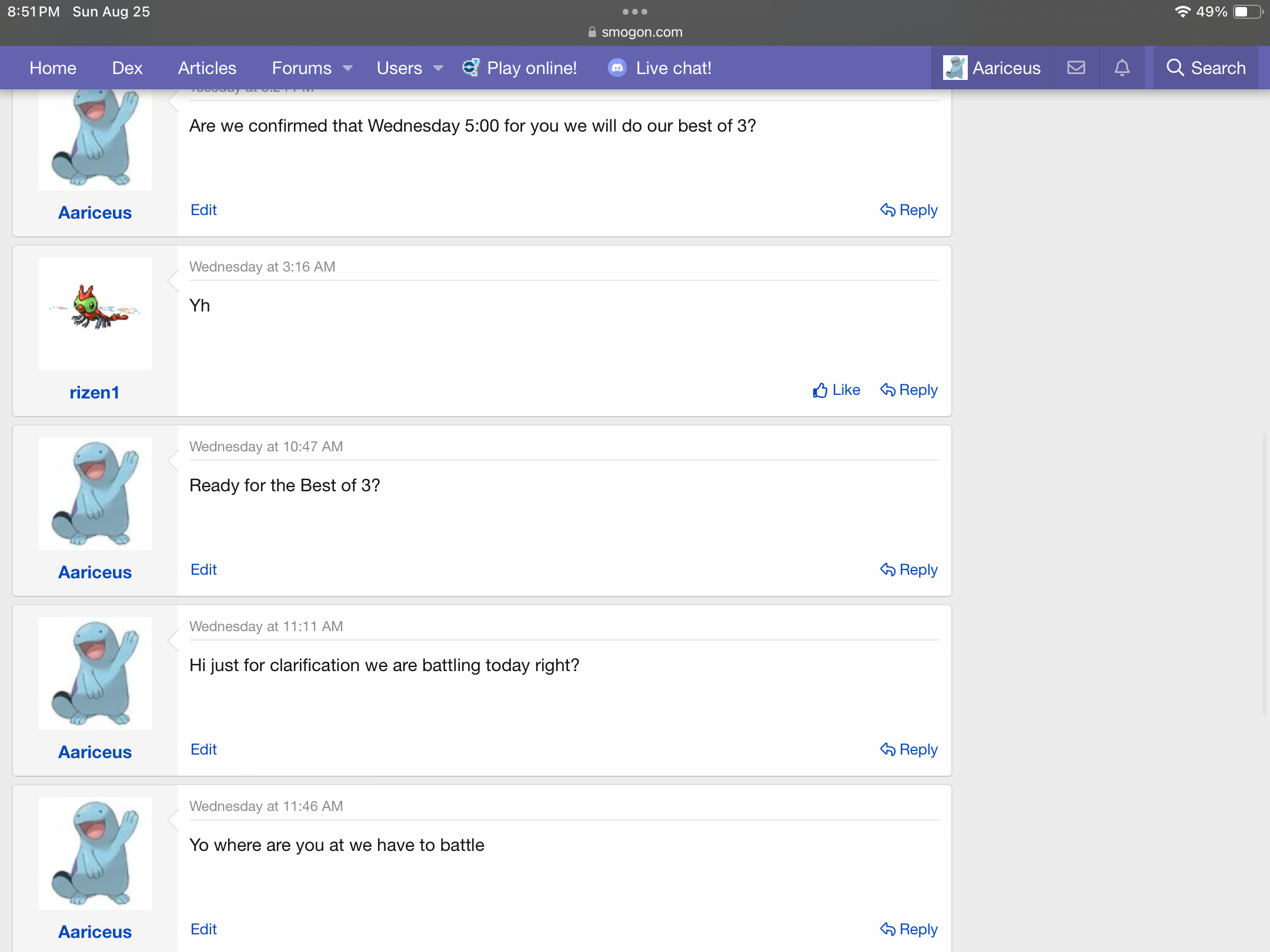Click rizen1's Yanmega avatar thumbnail

click(x=95, y=314)
